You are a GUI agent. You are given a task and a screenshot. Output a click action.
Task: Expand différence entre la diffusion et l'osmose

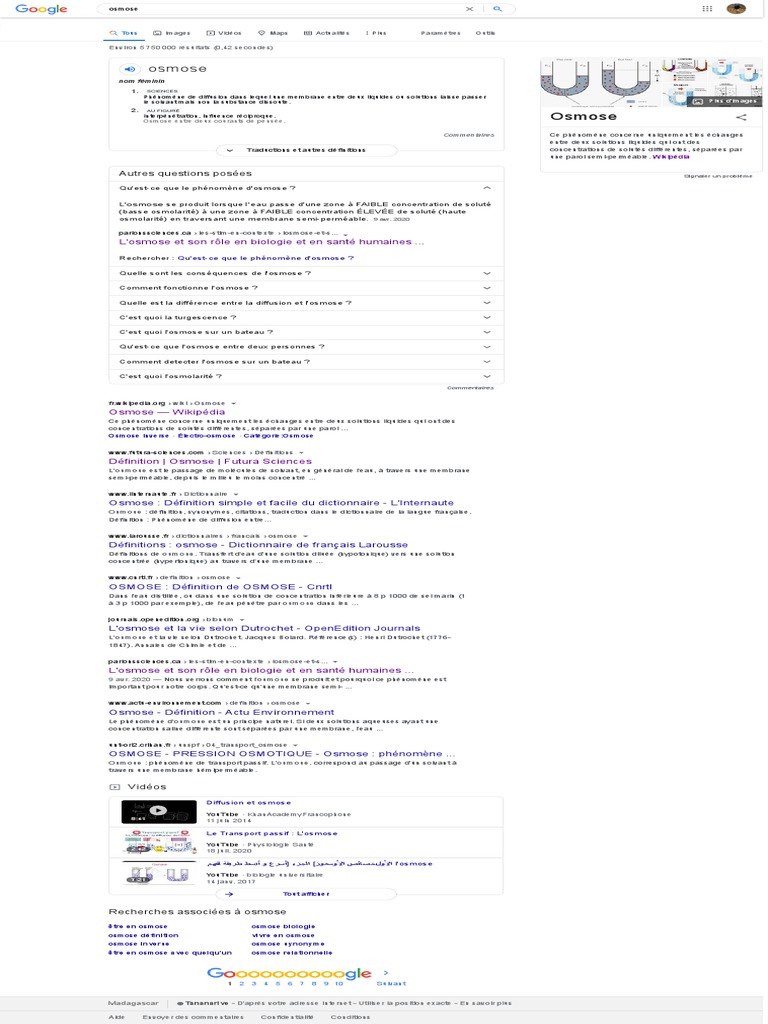[306, 303]
